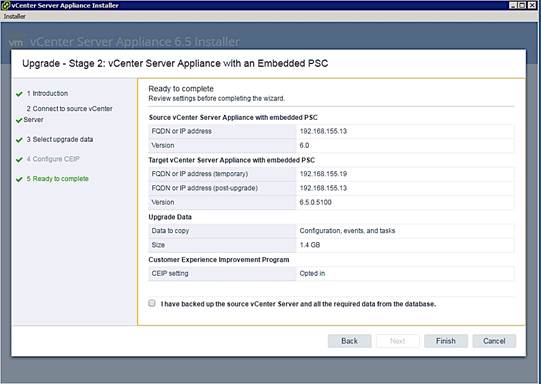The image size is (541, 384).
Task: Select step 3 Select upgrade data
Action: tap(60, 139)
